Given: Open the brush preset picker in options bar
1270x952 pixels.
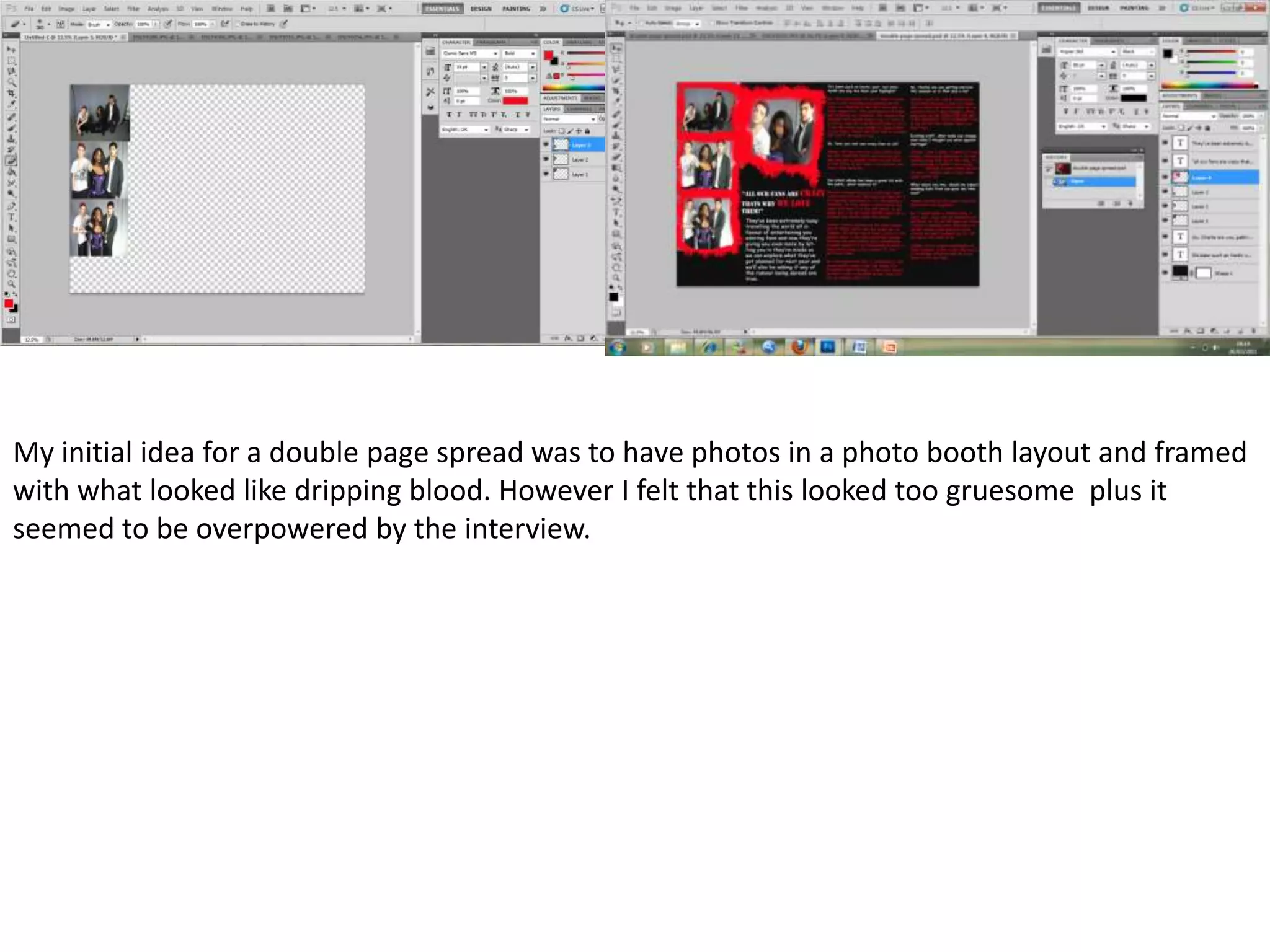Looking at the screenshot, I should pos(42,24).
